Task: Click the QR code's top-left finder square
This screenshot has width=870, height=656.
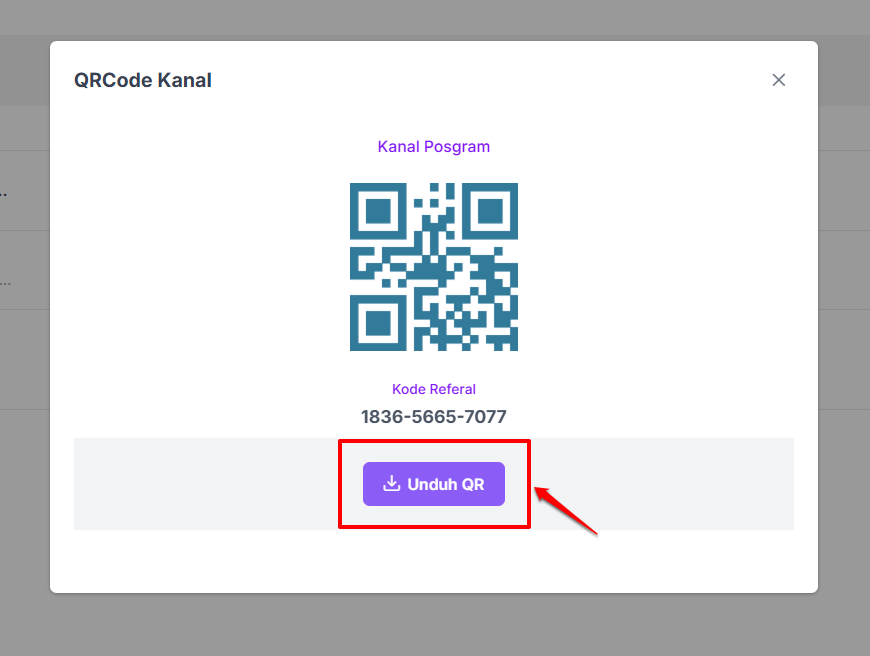Action: coord(378,211)
